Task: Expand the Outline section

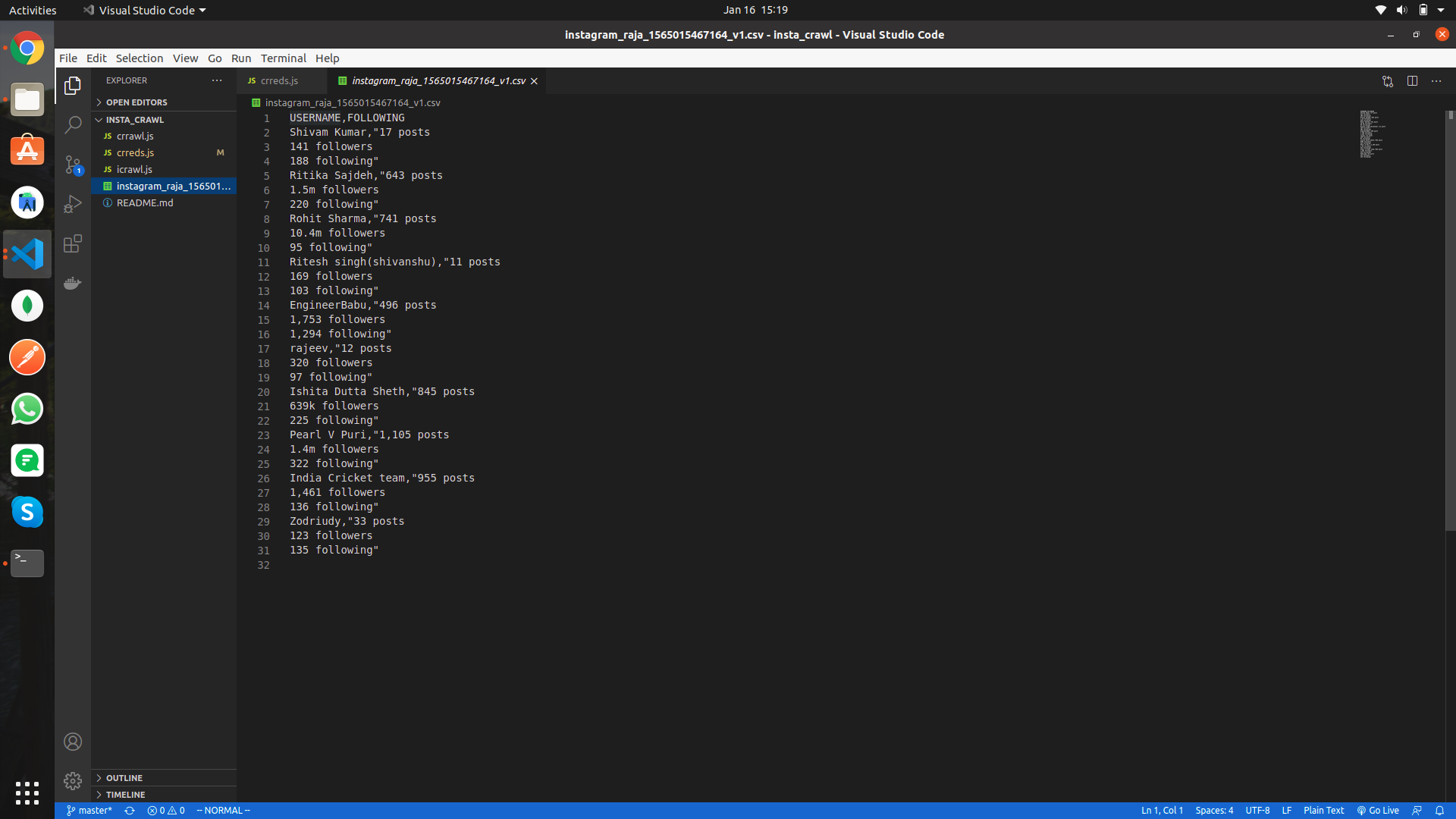Action: click(x=124, y=778)
